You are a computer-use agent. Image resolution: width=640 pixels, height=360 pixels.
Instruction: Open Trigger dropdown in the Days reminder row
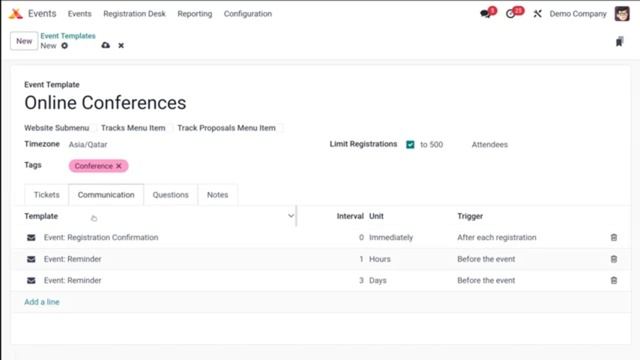[486, 280]
